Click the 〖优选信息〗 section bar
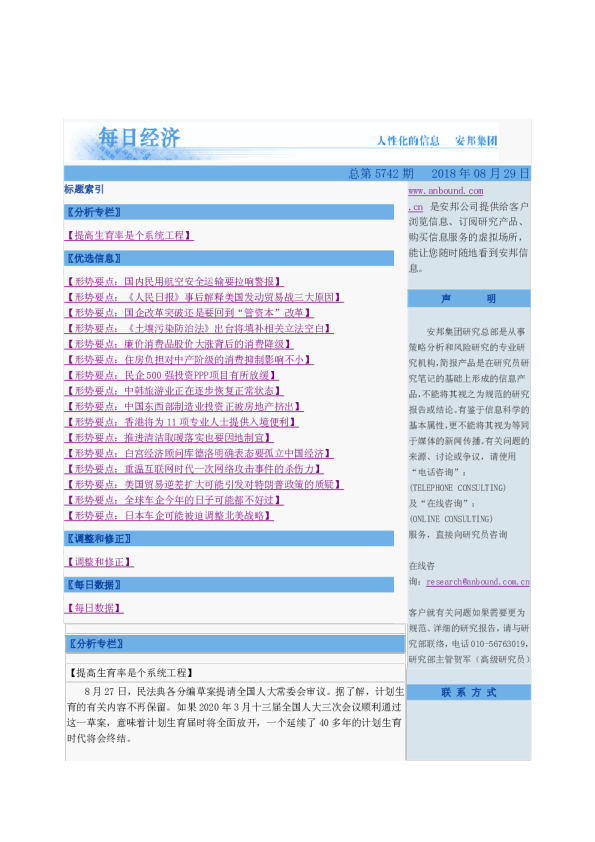Image resolution: width=595 pixels, height=842 pixels. click(229, 258)
